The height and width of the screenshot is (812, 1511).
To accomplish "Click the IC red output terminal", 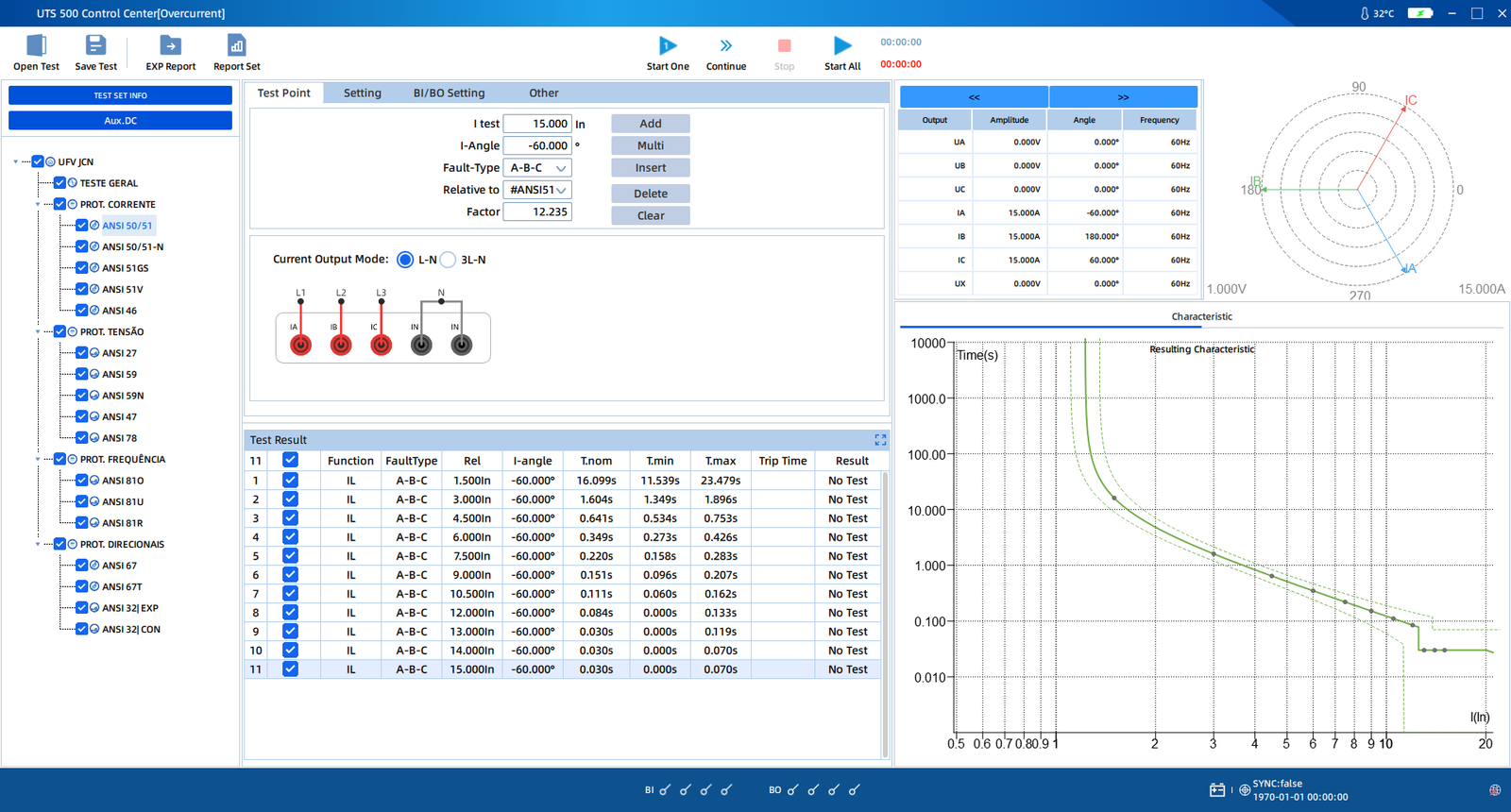I will [x=381, y=346].
